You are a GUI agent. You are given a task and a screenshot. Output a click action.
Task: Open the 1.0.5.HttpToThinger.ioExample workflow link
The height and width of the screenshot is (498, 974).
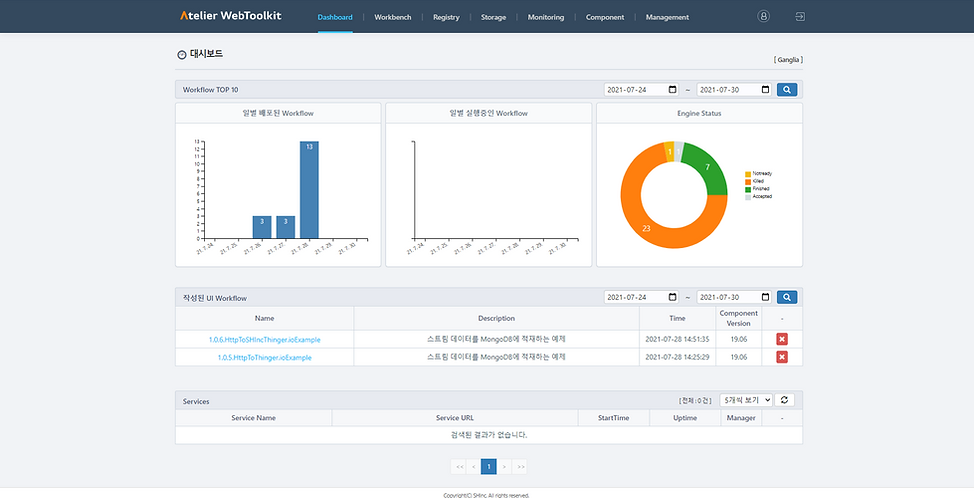[265, 358]
